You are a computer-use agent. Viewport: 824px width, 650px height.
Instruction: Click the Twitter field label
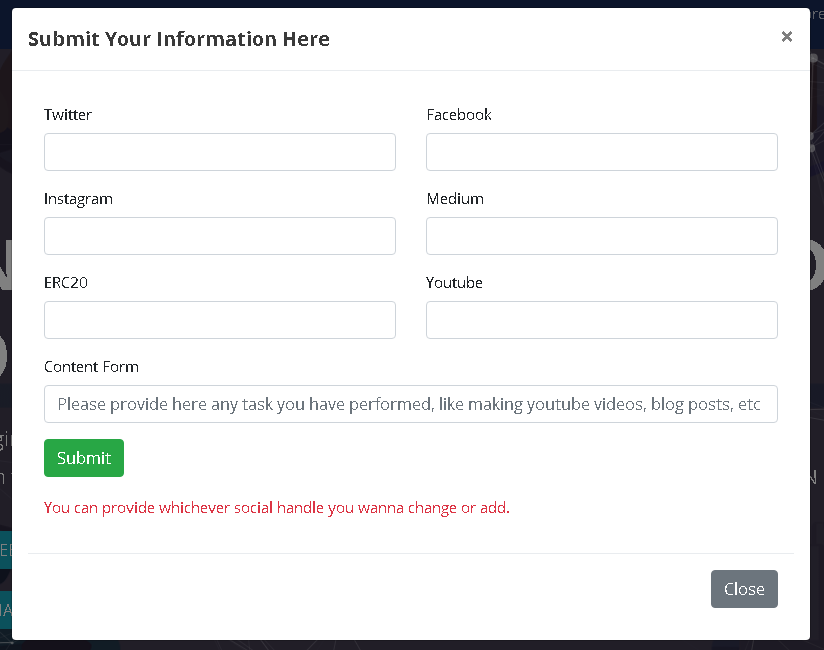(68, 115)
